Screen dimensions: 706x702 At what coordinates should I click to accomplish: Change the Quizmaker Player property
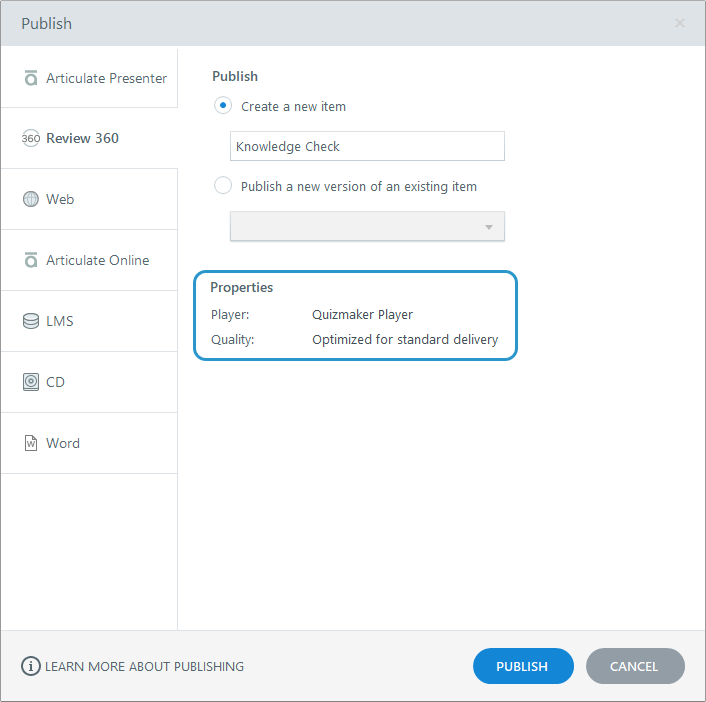tap(362, 314)
